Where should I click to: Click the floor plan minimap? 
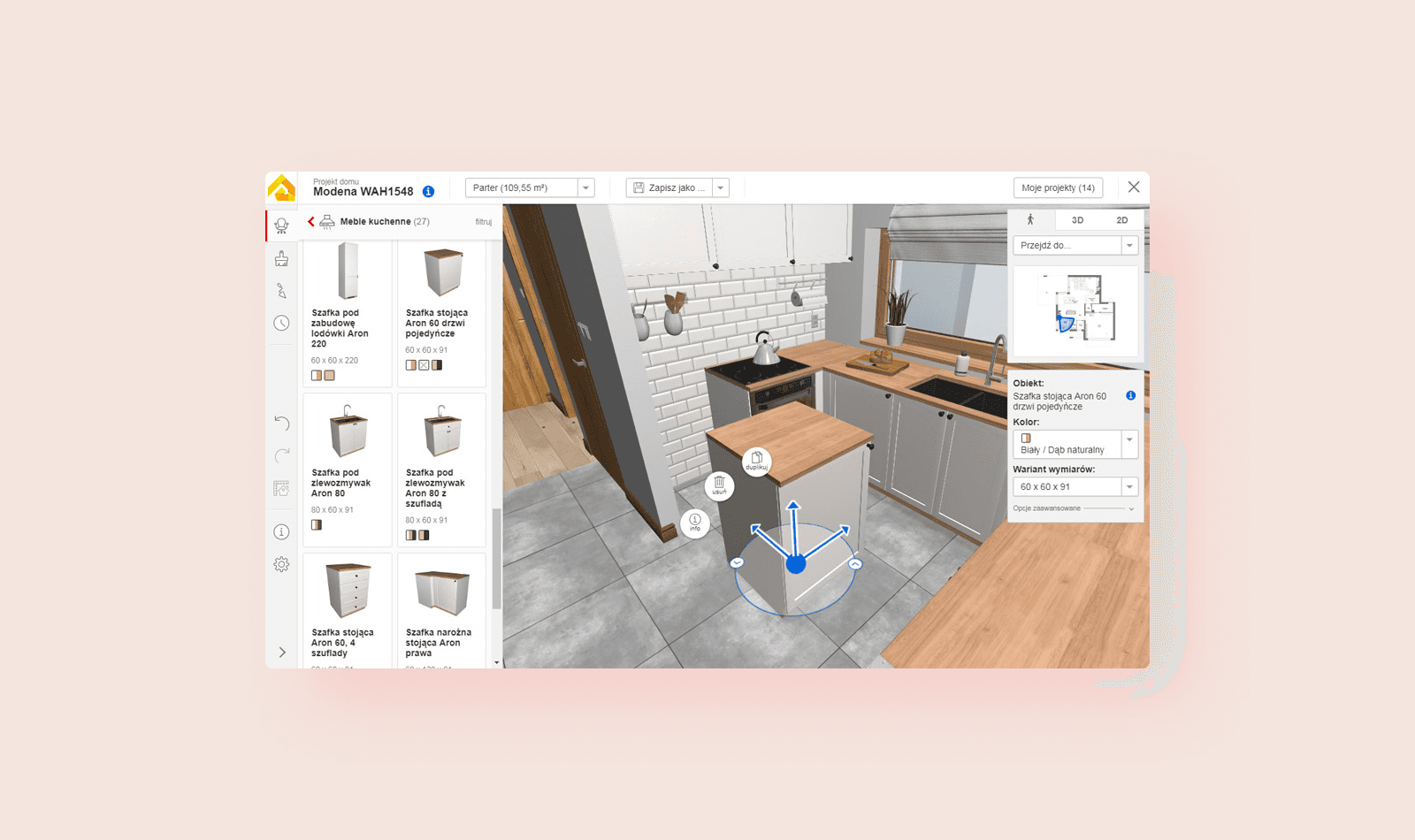point(1075,311)
